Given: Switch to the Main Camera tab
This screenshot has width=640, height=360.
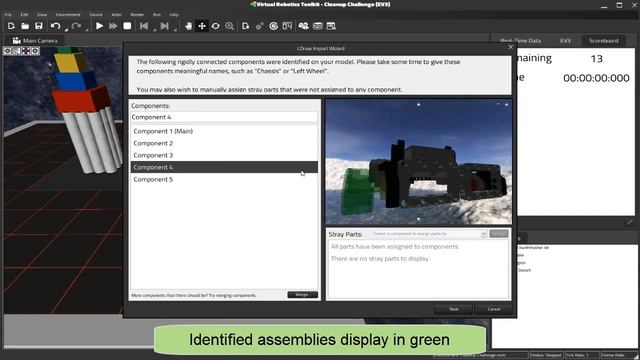Looking at the screenshot, I should click(35, 40).
